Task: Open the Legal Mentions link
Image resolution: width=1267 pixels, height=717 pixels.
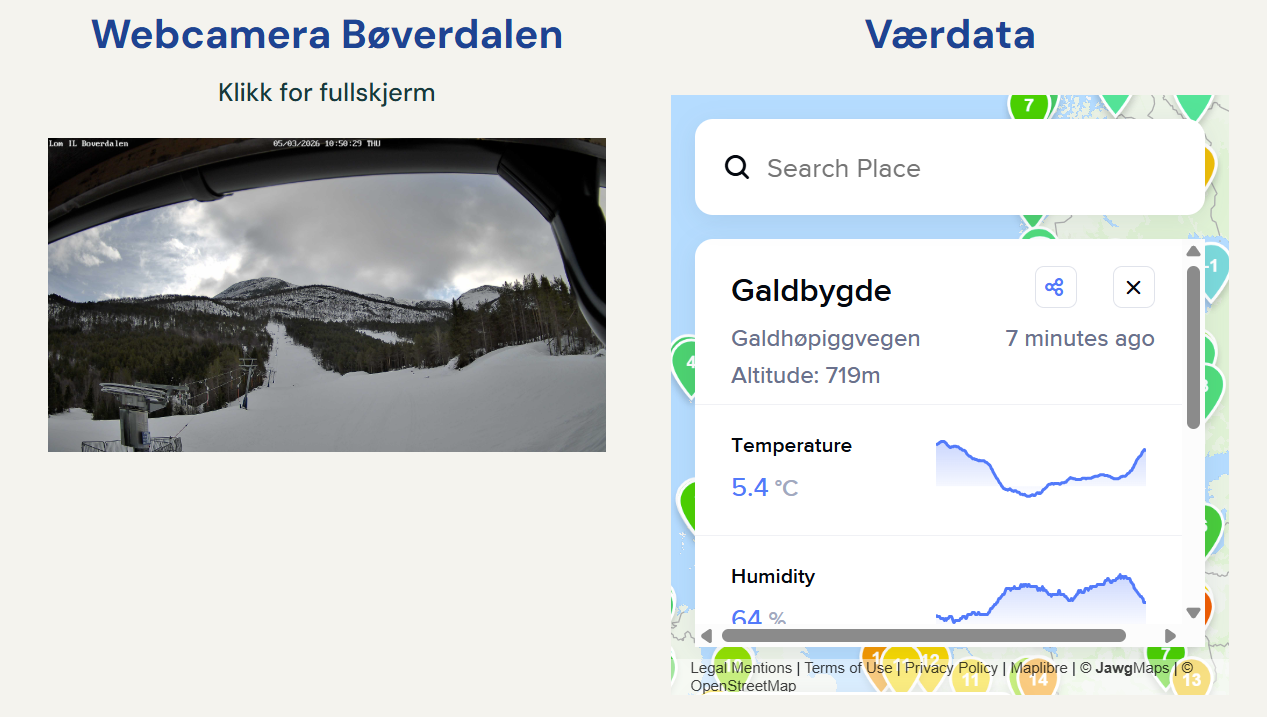Action: point(741,668)
